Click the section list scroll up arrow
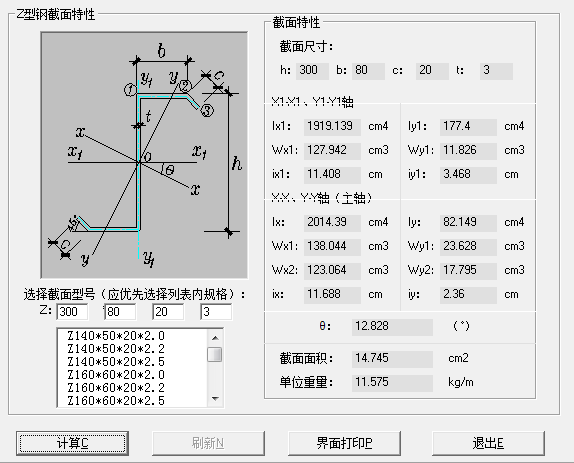 coord(215,337)
